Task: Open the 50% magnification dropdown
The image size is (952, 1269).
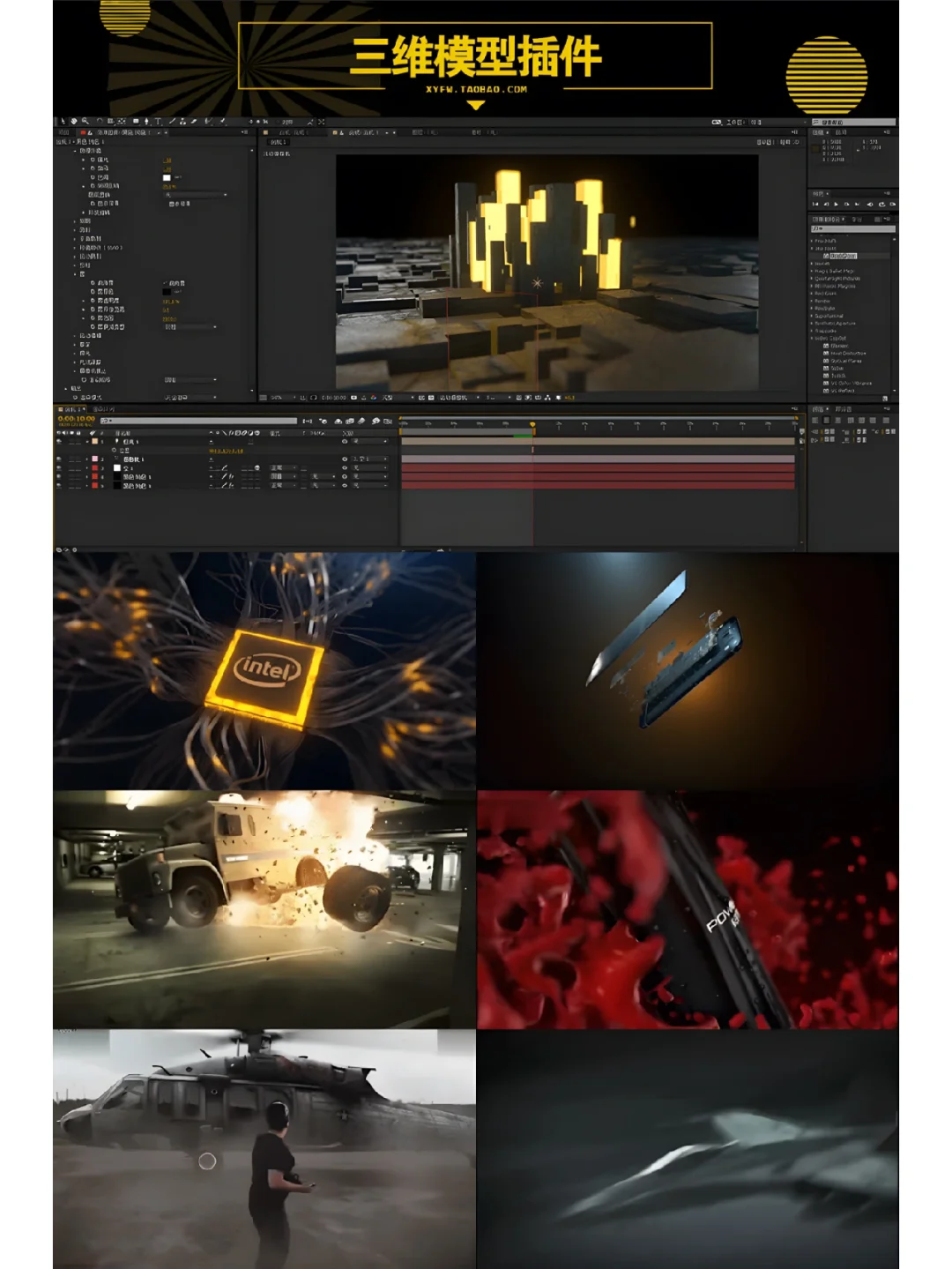Action: (x=282, y=398)
